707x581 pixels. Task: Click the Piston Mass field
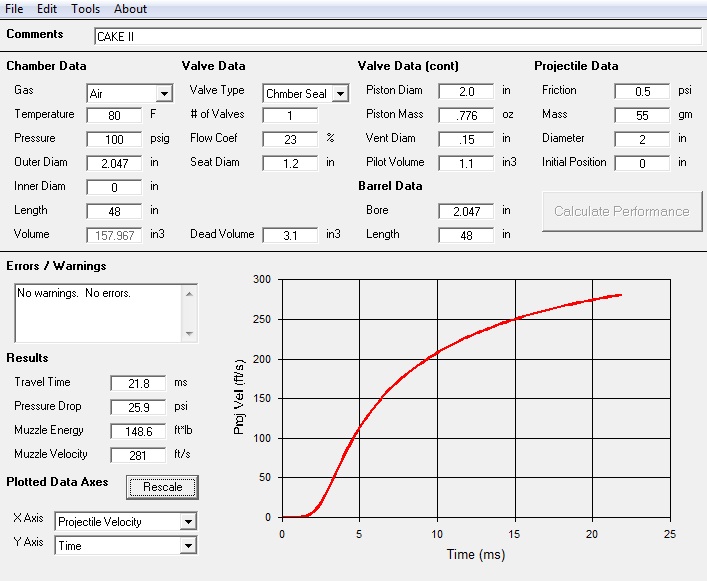[466, 115]
